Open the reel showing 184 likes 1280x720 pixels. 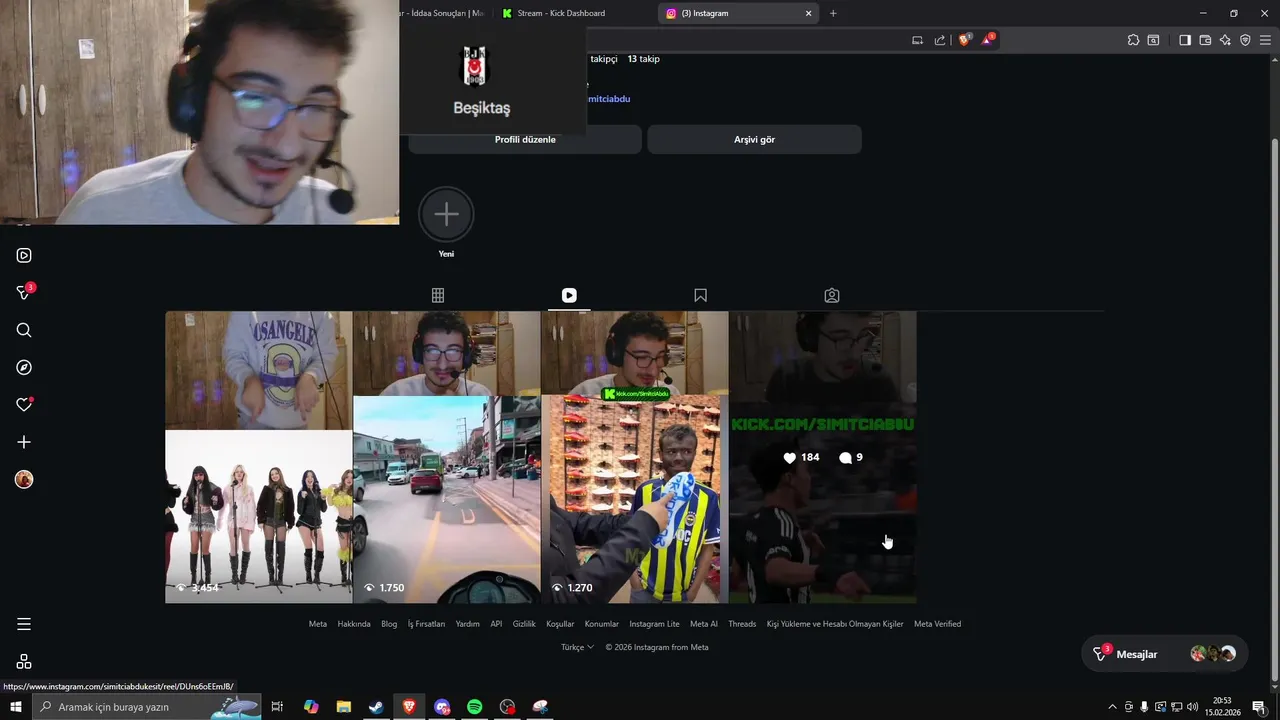pos(822,457)
